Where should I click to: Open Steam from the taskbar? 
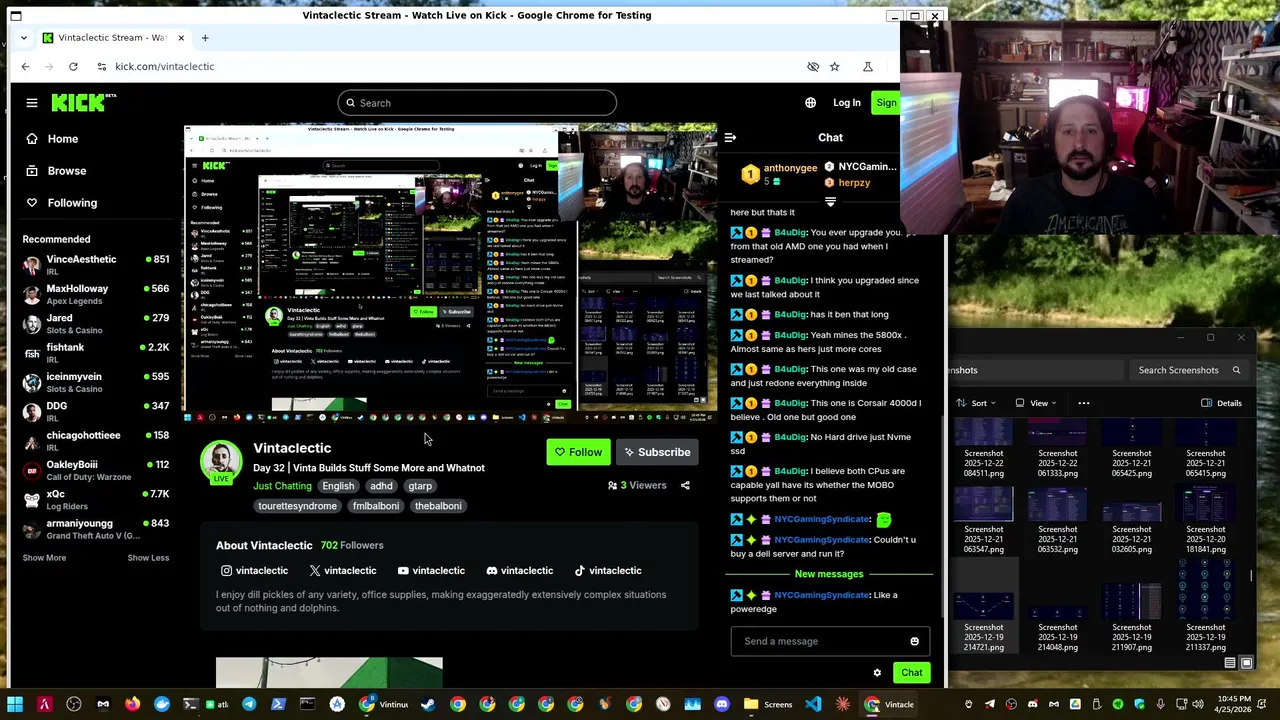pyautogui.click(x=428, y=705)
